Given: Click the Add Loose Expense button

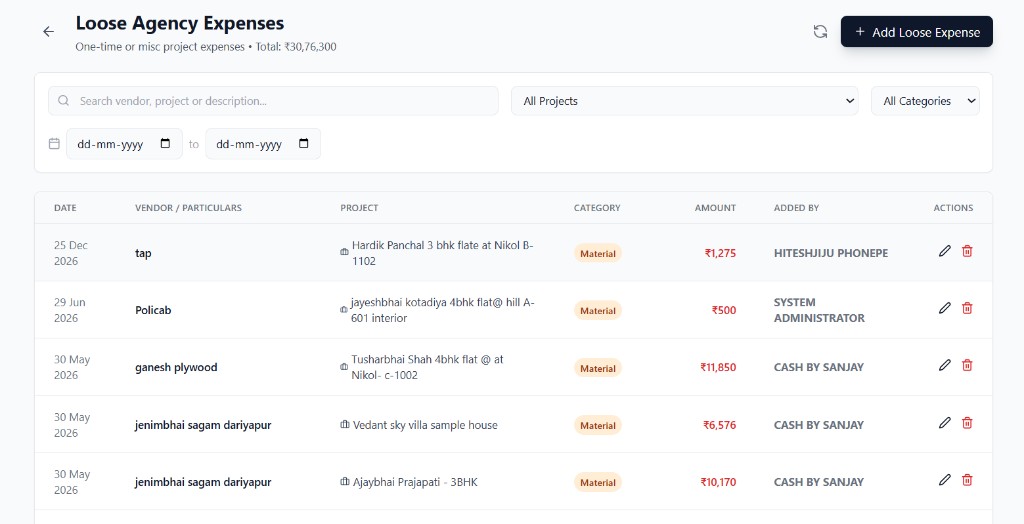Looking at the screenshot, I should click(x=916, y=32).
